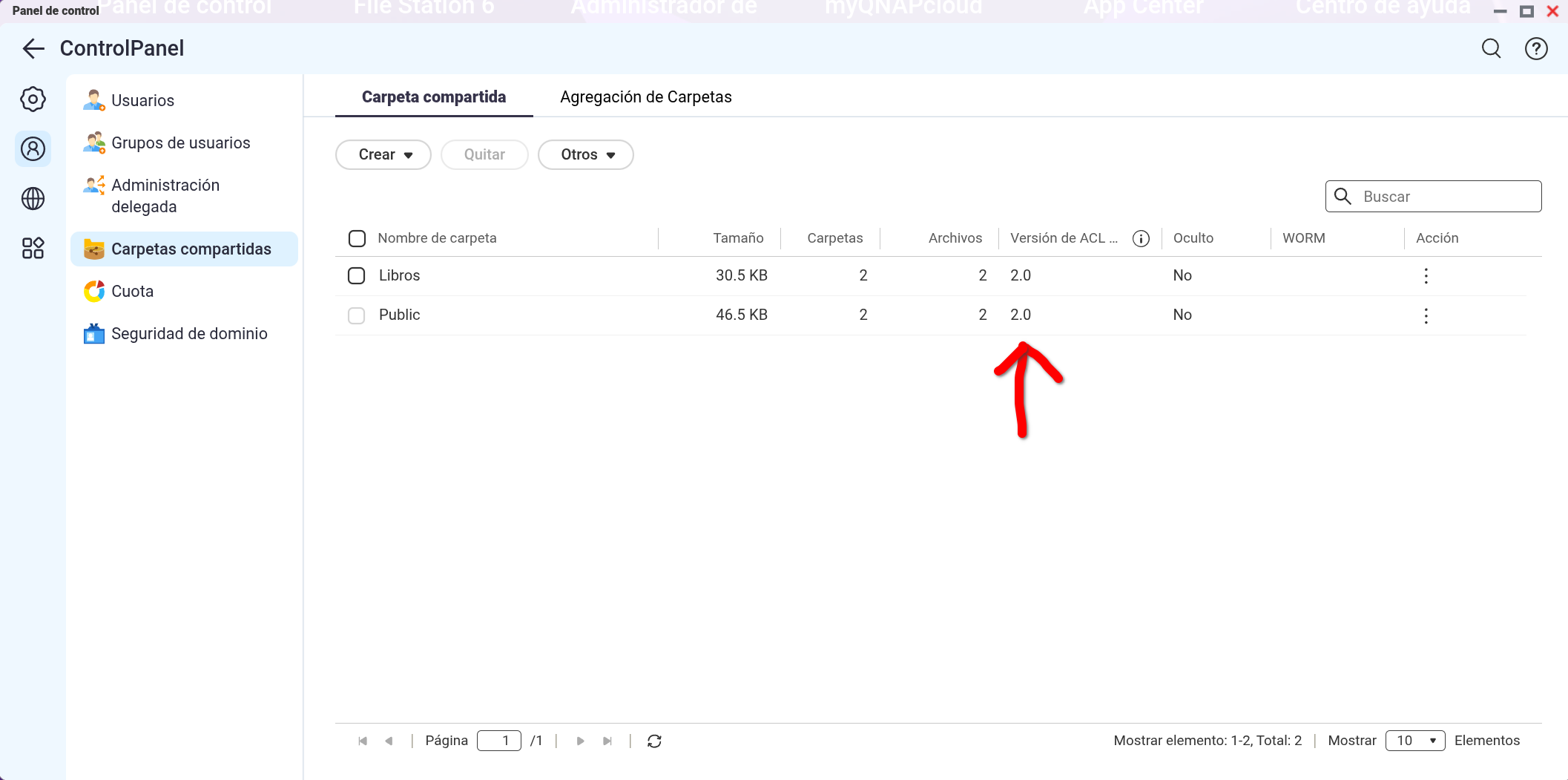The height and width of the screenshot is (780, 1568).
Task: Open Grupos de usuarios section
Action: click(x=180, y=143)
